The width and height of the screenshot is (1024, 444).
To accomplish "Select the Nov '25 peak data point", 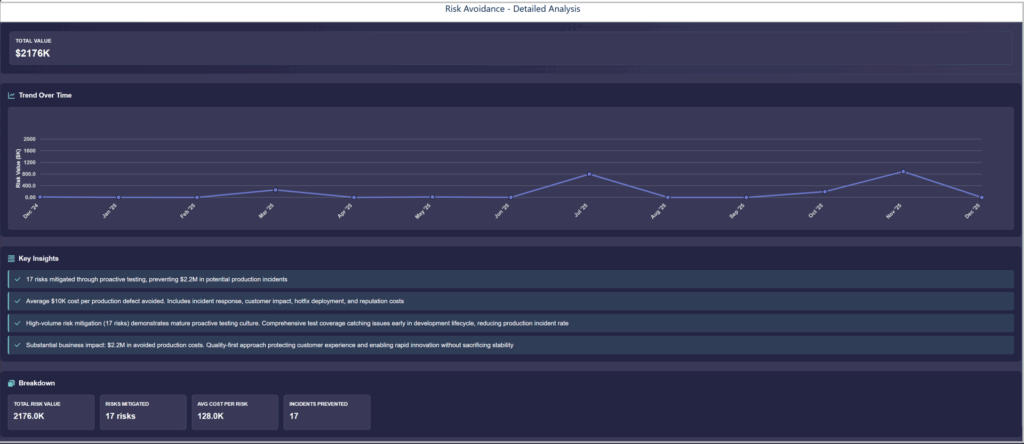I will [903, 172].
